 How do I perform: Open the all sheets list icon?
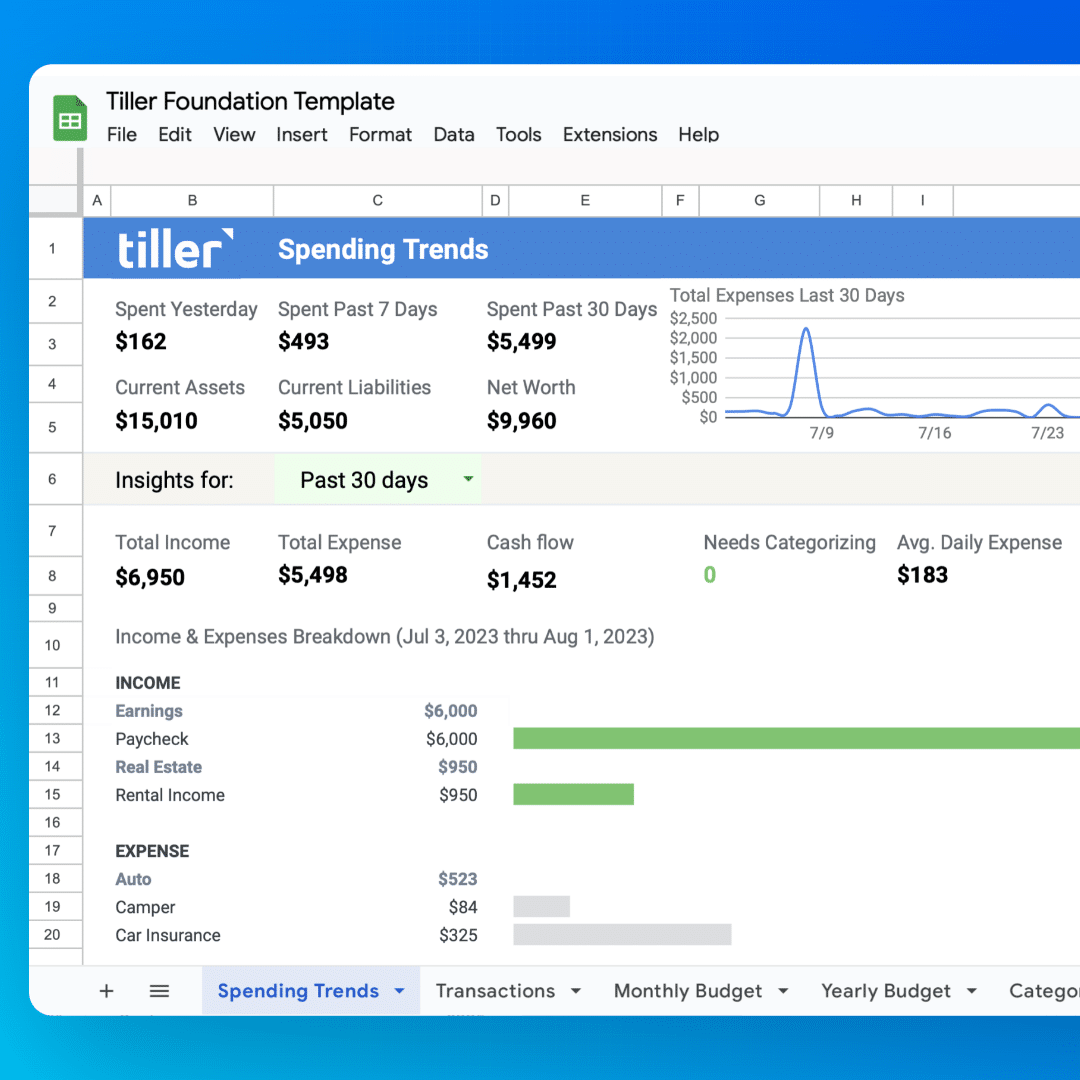coord(159,991)
